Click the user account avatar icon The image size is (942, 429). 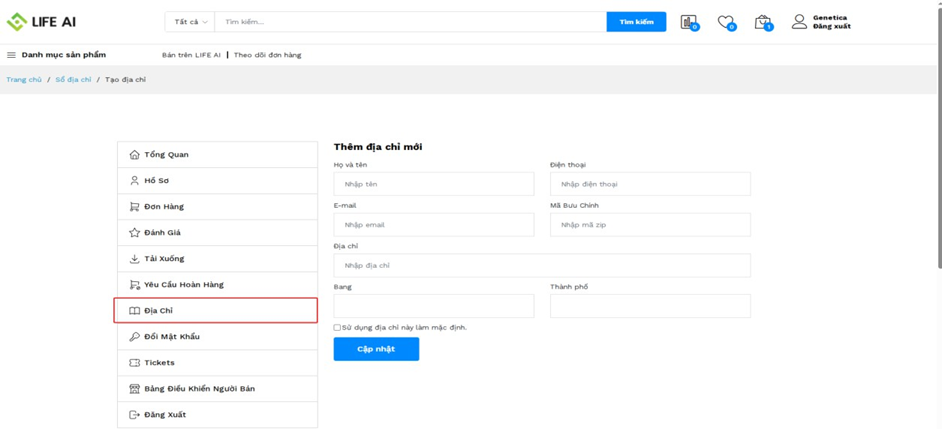click(x=799, y=21)
